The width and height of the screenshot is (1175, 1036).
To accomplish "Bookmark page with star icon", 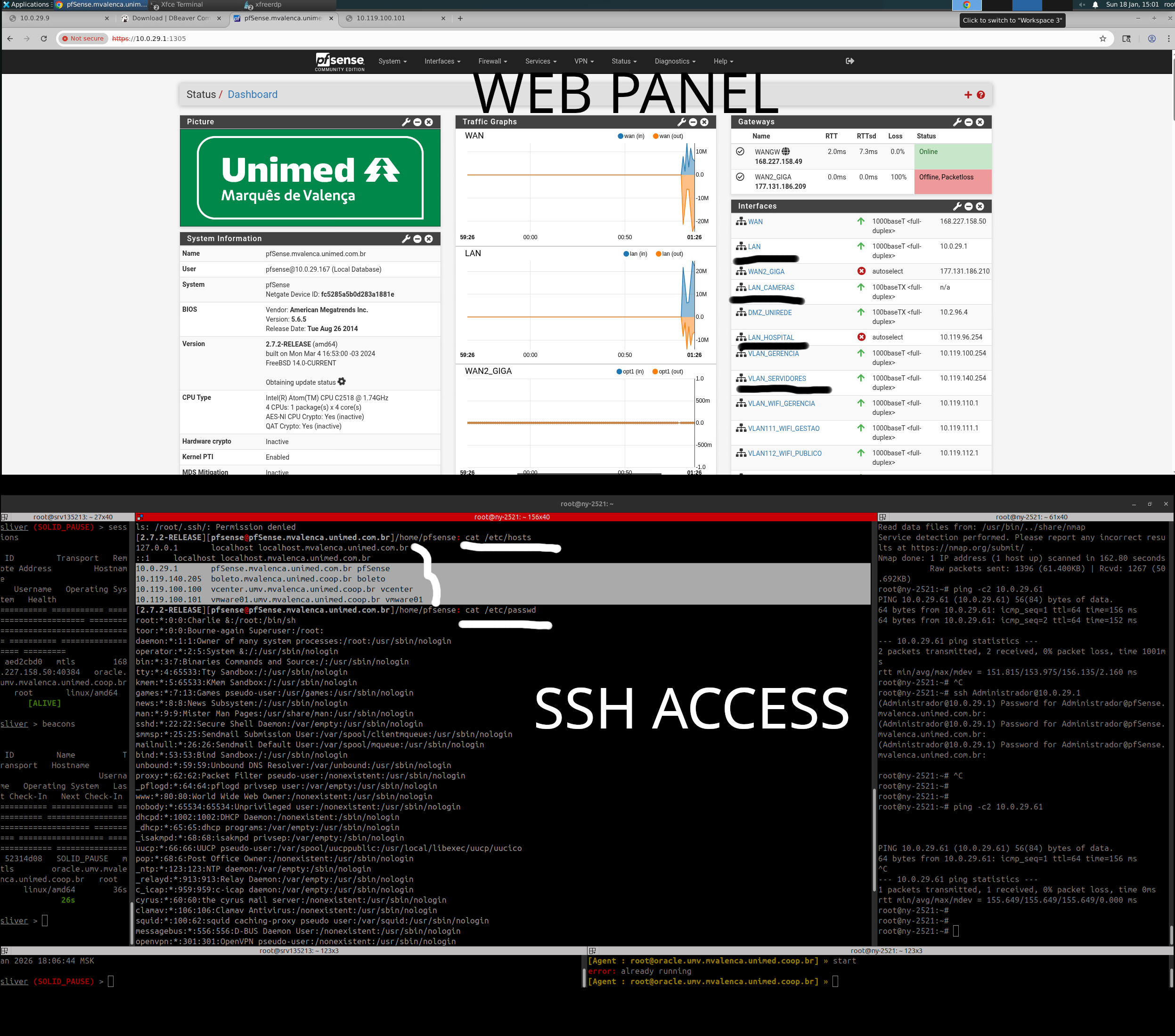I will (x=1102, y=39).
